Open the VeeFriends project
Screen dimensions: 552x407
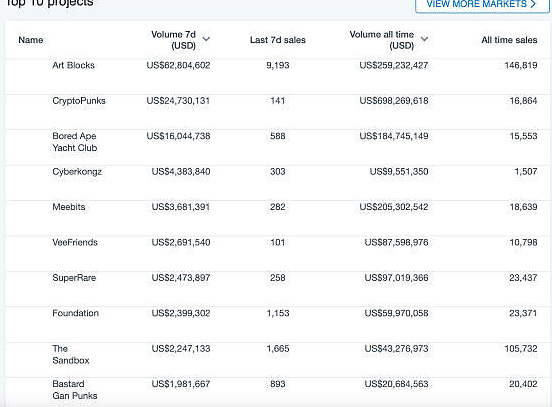[75, 242]
